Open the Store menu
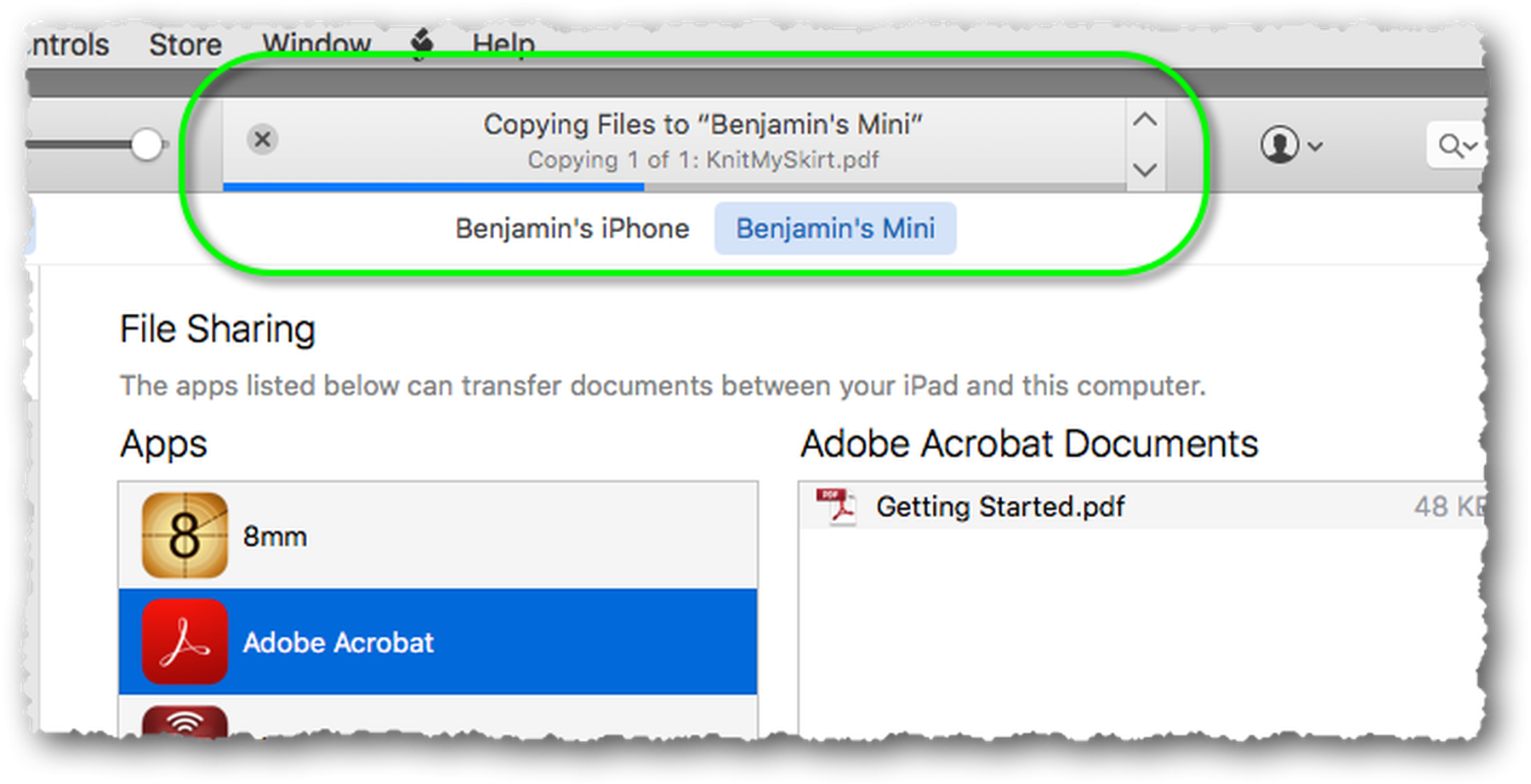1531x784 pixels. click(x=185, y=44)
